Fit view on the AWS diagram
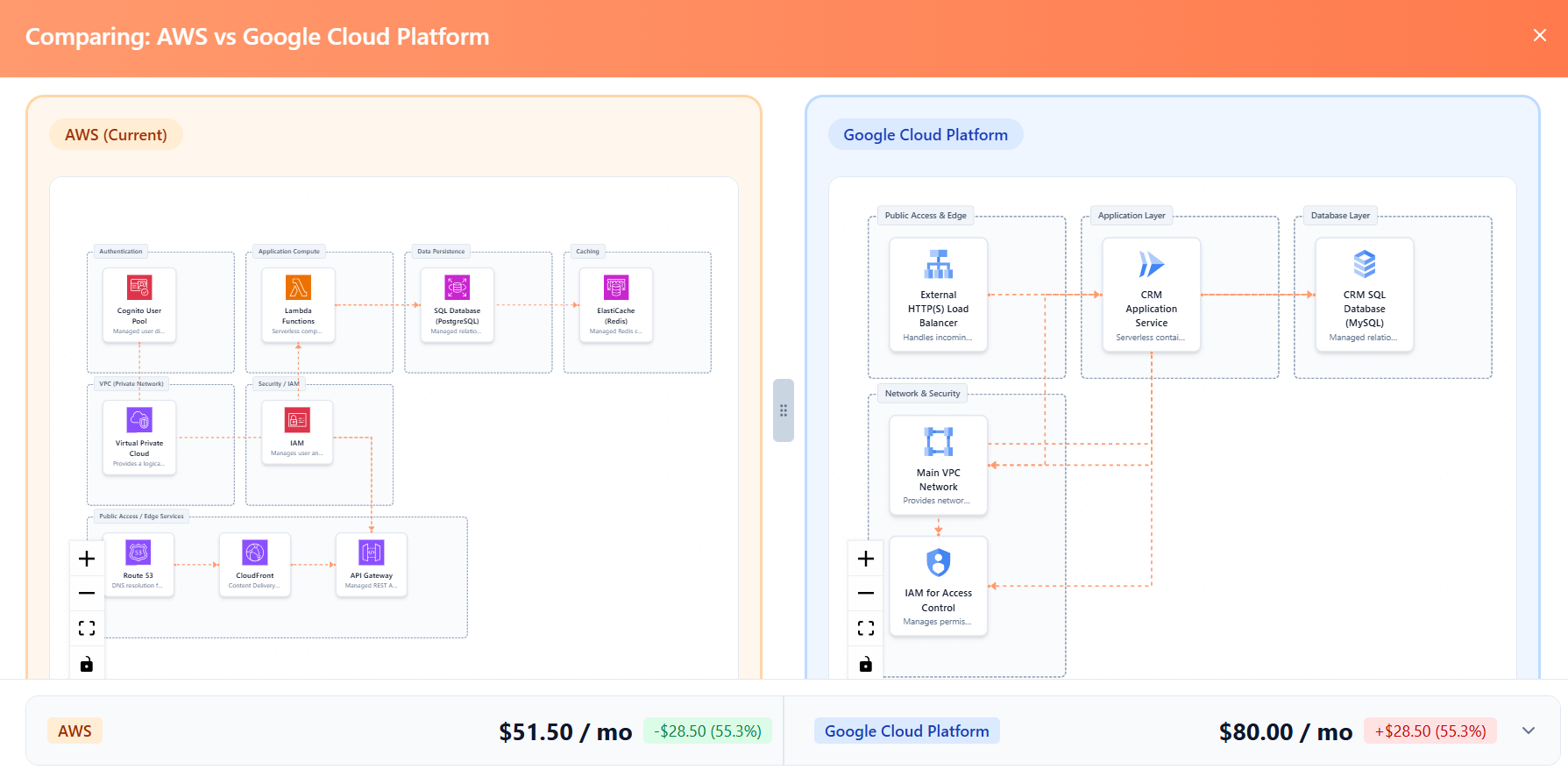Image resolution: width=1568 pixels, height=777 pixels. click(x=87, y=628)
